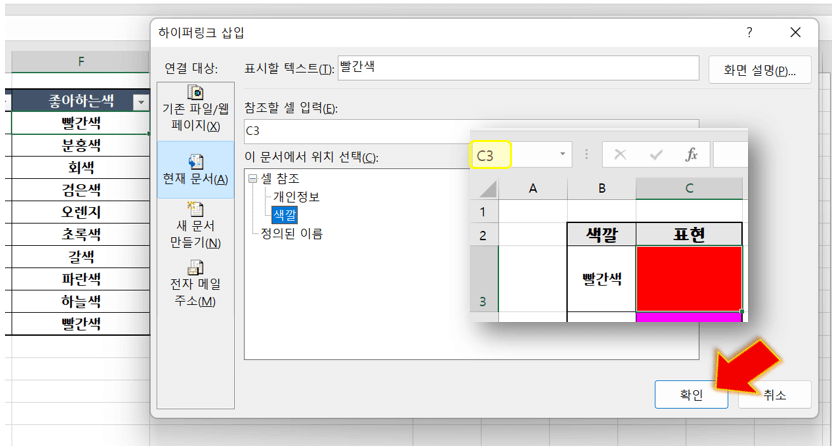Select column C header in inset sheet
835x448 pixels.
[x=689, y=189]
